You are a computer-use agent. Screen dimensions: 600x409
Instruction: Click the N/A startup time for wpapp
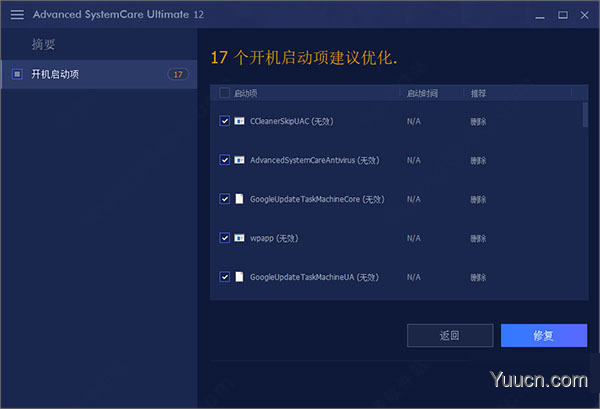(414, 238)
